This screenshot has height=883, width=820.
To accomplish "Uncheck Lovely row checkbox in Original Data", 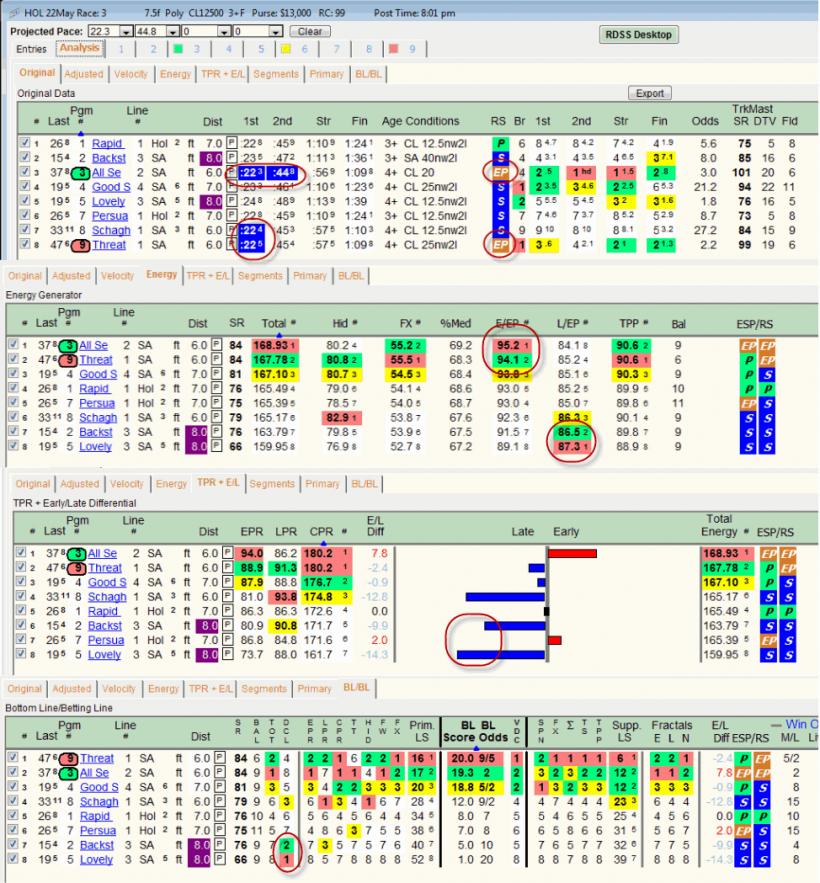I will pyautogui.click(x=24, y=200).
